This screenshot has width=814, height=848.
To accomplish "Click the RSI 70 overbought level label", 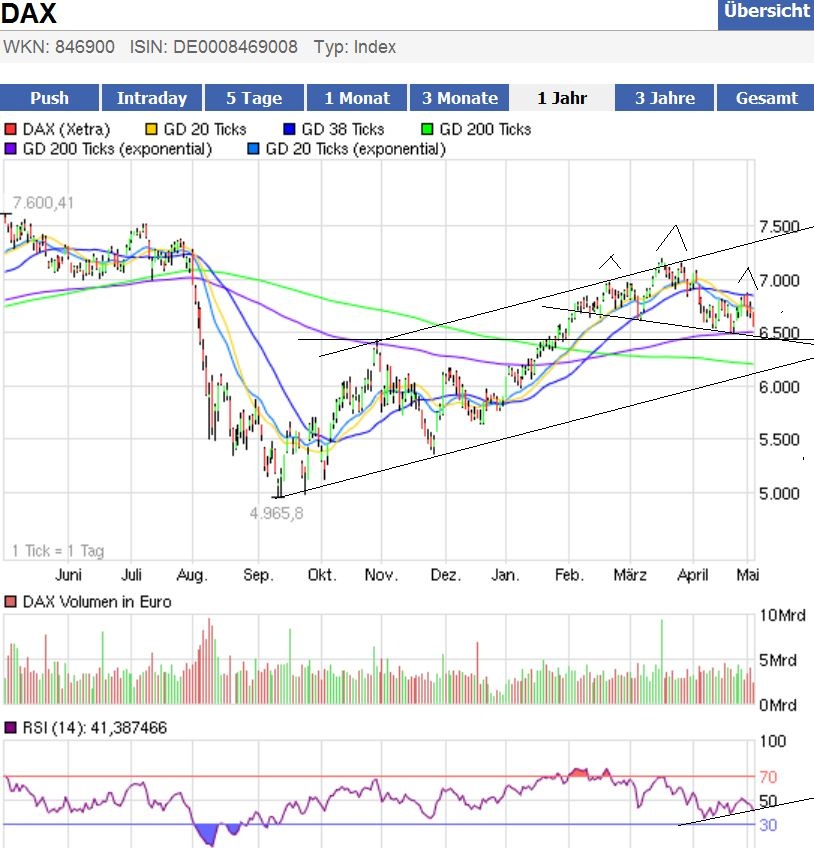I will pyautogui.click(x=769, y=777).
